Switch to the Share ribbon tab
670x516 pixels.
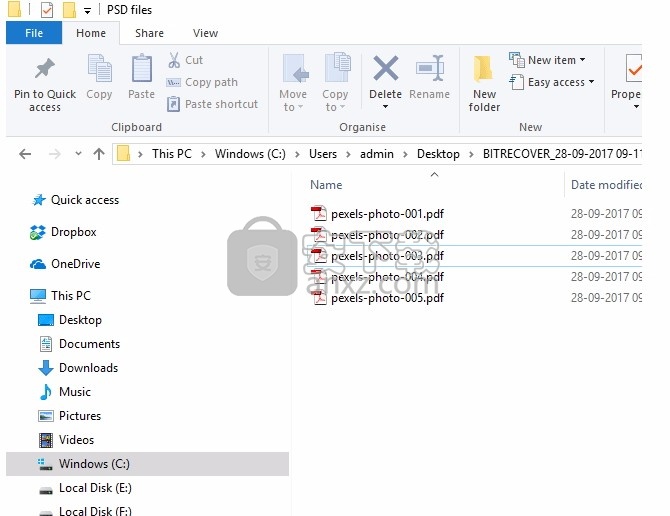pyautogui.click(x=150, y=33)
